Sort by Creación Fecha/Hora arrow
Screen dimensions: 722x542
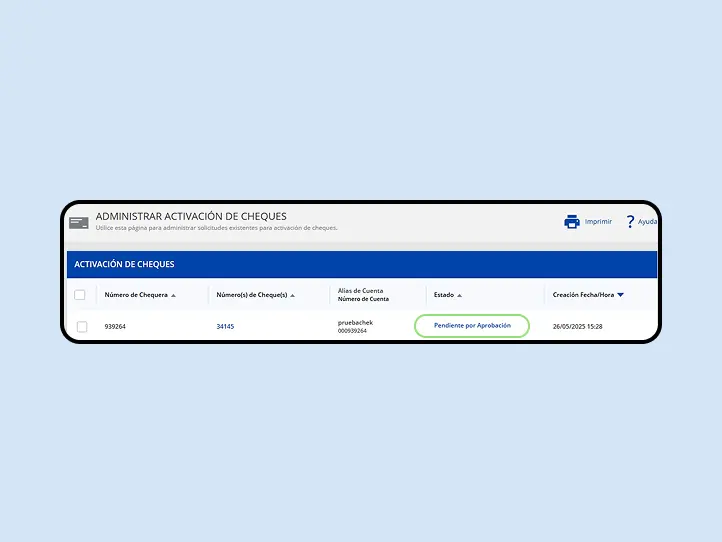click(x=620, y=295)
